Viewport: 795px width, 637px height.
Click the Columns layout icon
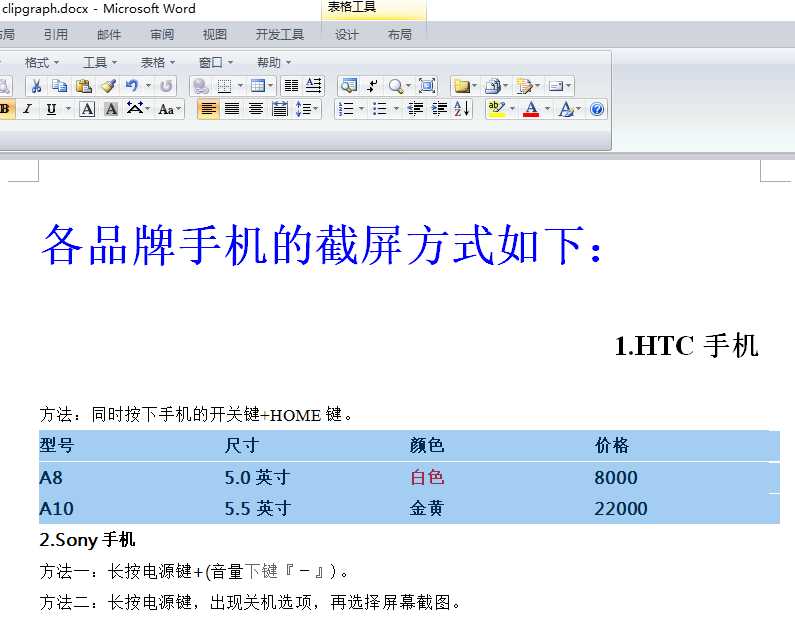(x=292, y=86)
